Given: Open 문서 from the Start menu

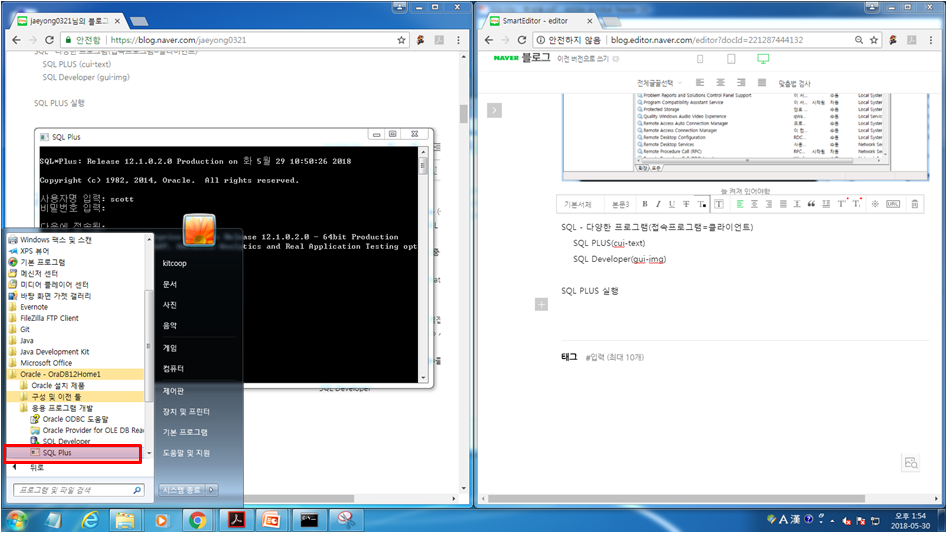Looking at the screenshot, I should pos(170,284).
